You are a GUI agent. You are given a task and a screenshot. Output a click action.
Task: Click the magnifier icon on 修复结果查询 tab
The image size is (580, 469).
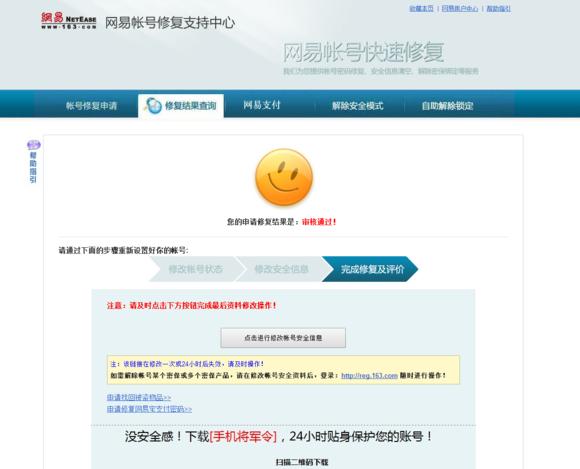(x=153, y=106)
